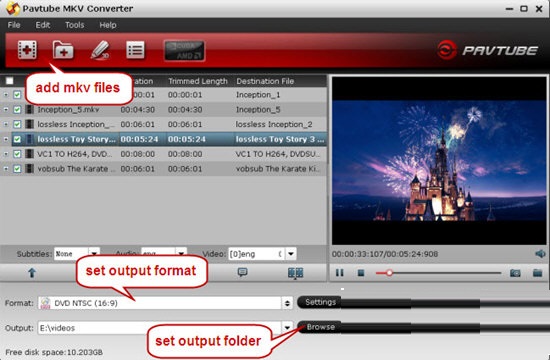Toggle the CUDA AMD acceleration button
550x360 pixels.
point(185,51)
